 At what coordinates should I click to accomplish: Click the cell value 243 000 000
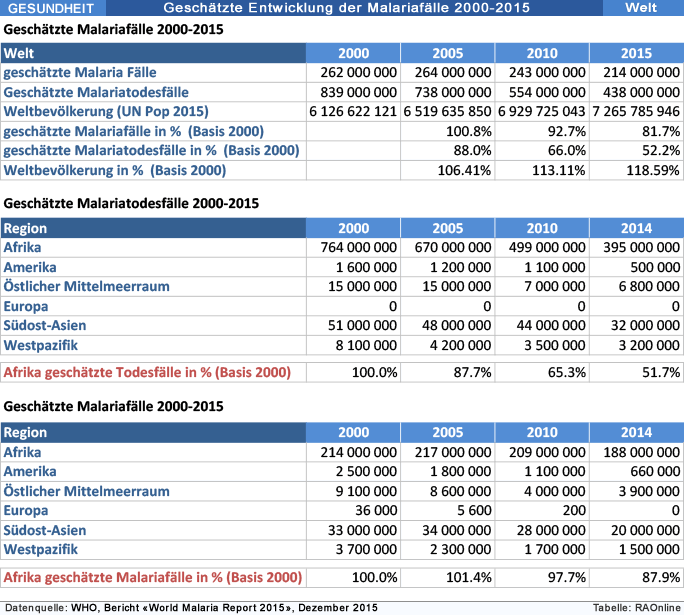point(547,72)
